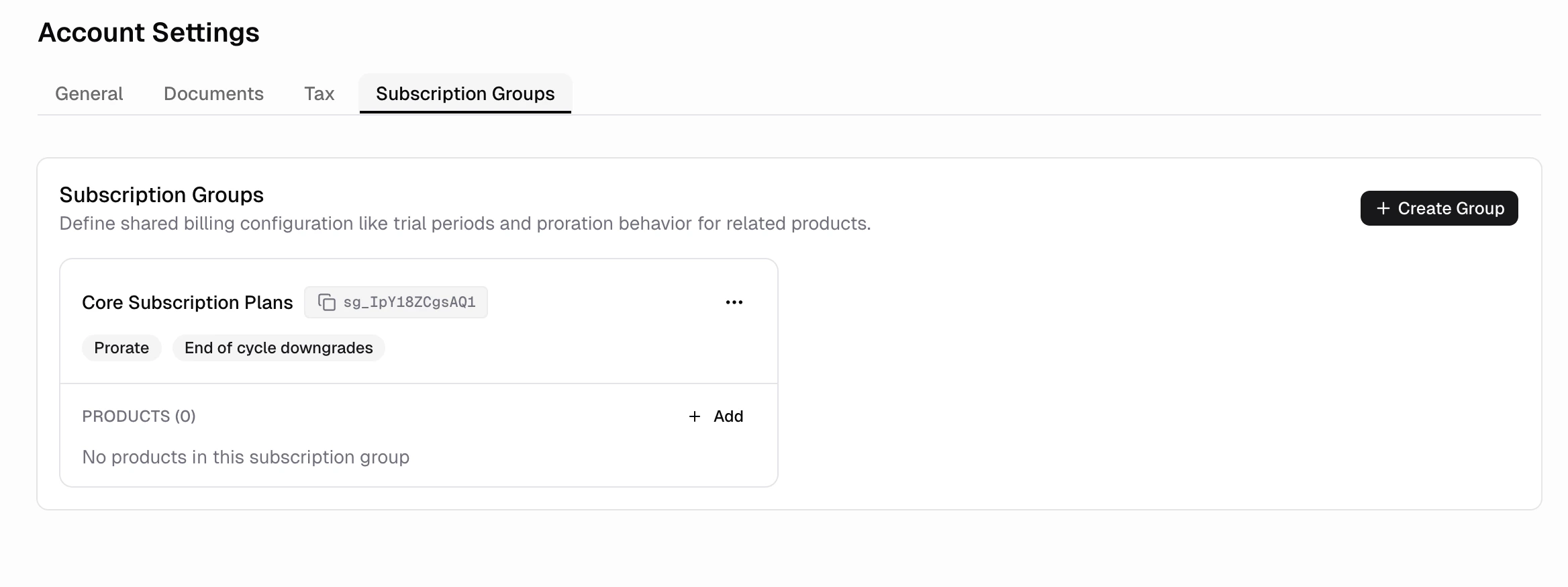
Task: Select the sg_IpY18ZCgsAQ1 ID chip
Action: [395, 302]
